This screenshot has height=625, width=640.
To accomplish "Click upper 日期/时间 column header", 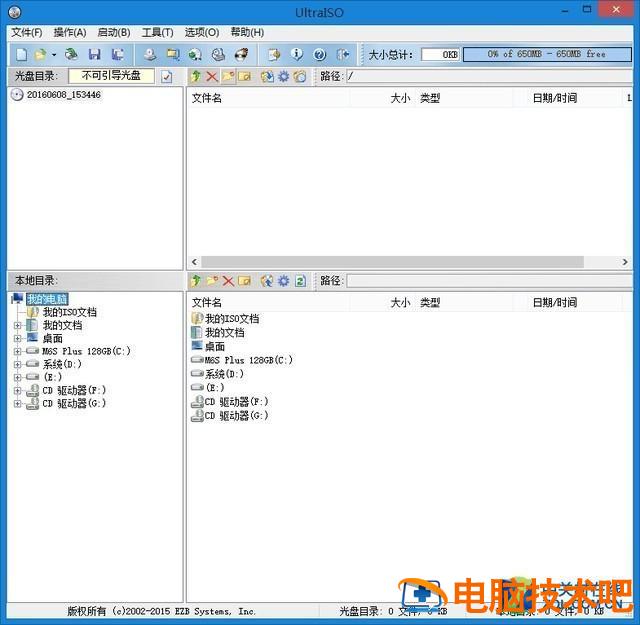I will pos(555,98).
